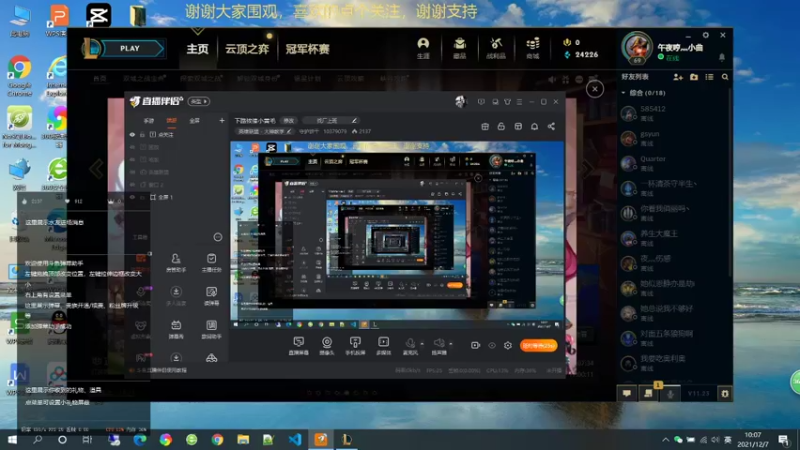The image size is (800, 450).
Task: Switch to the 云顶之弈 tab in League client
Action: (247, 49)
